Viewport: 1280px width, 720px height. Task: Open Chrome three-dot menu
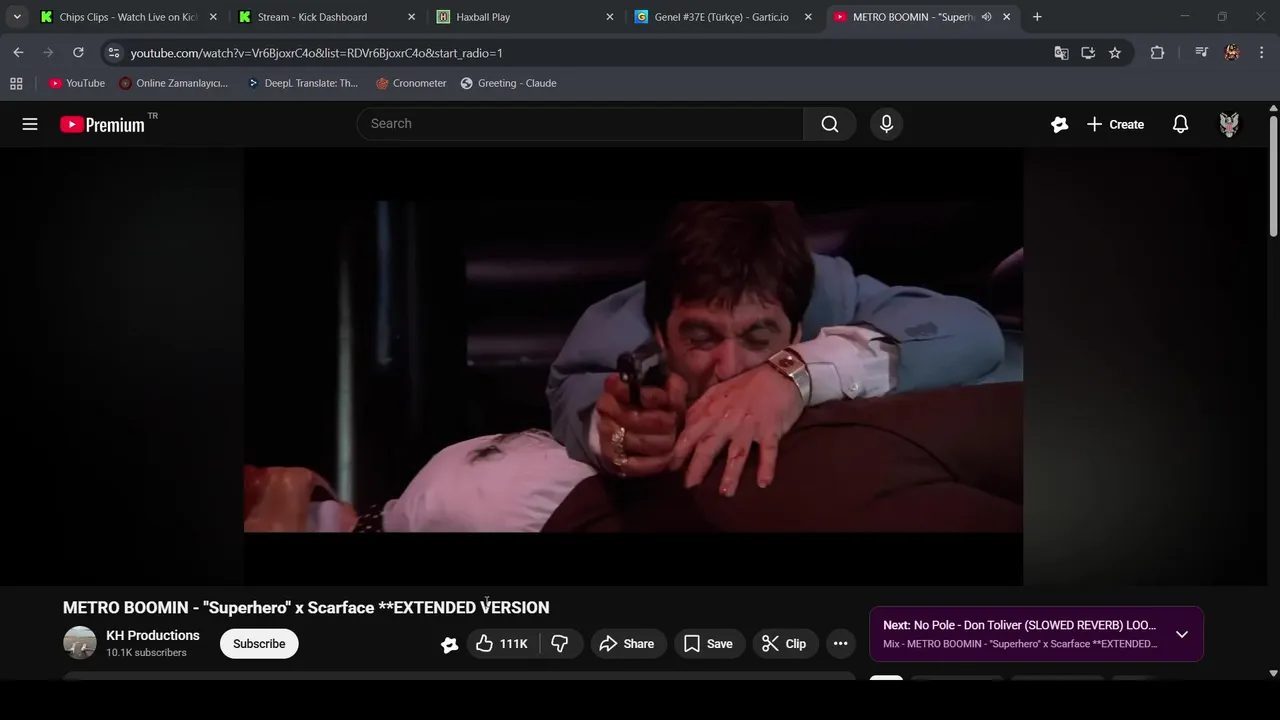click(1261, 53)
